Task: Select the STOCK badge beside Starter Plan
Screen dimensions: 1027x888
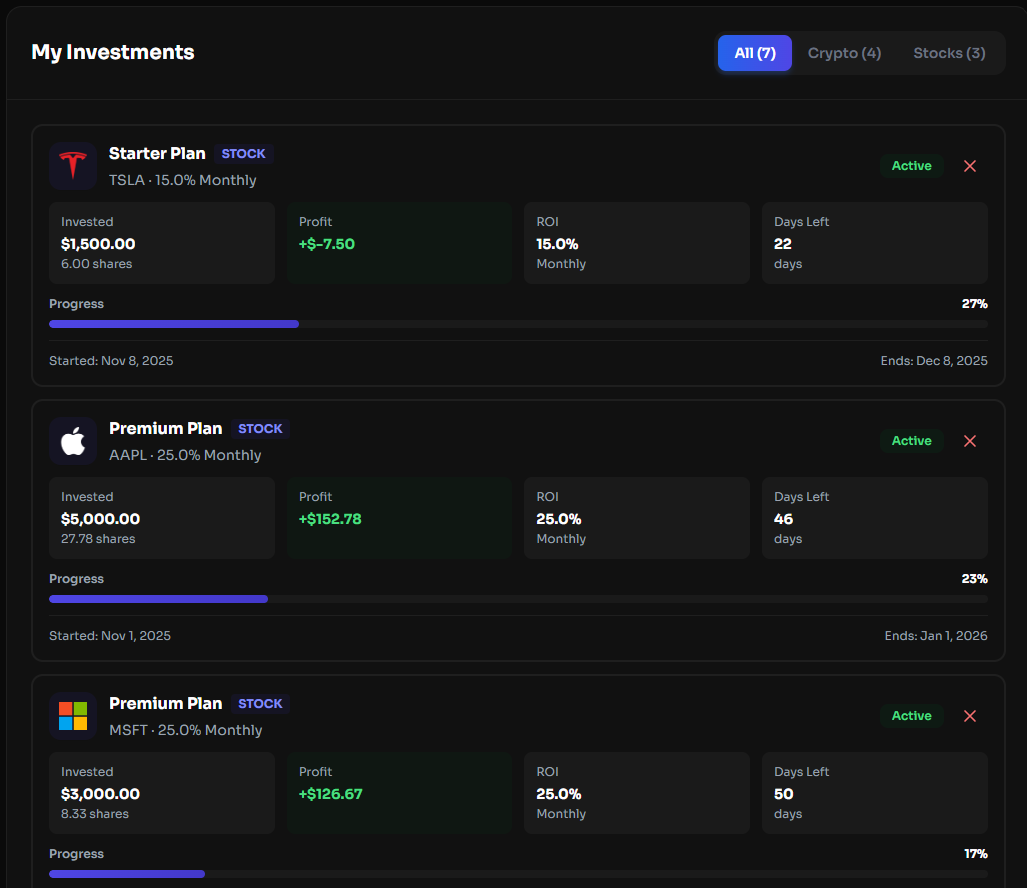Action: [x=243, y=153]
